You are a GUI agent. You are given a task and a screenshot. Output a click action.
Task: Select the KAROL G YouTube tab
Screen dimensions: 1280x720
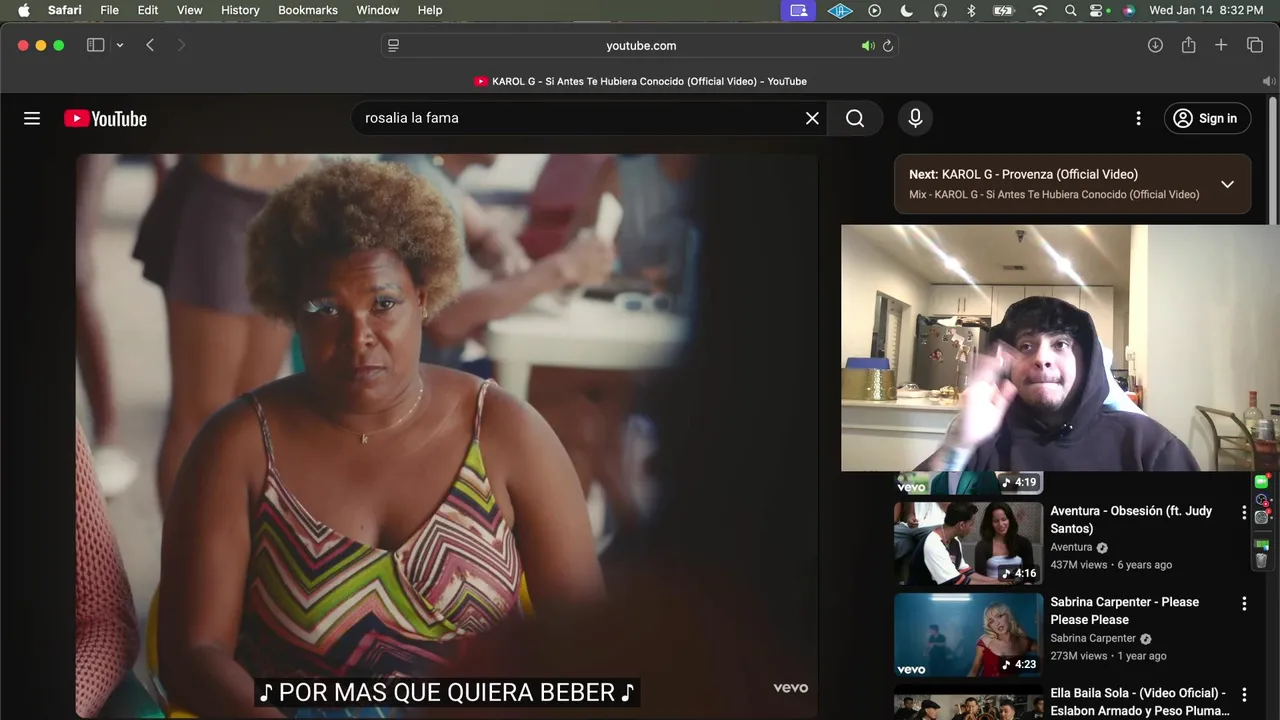[640, 81]
